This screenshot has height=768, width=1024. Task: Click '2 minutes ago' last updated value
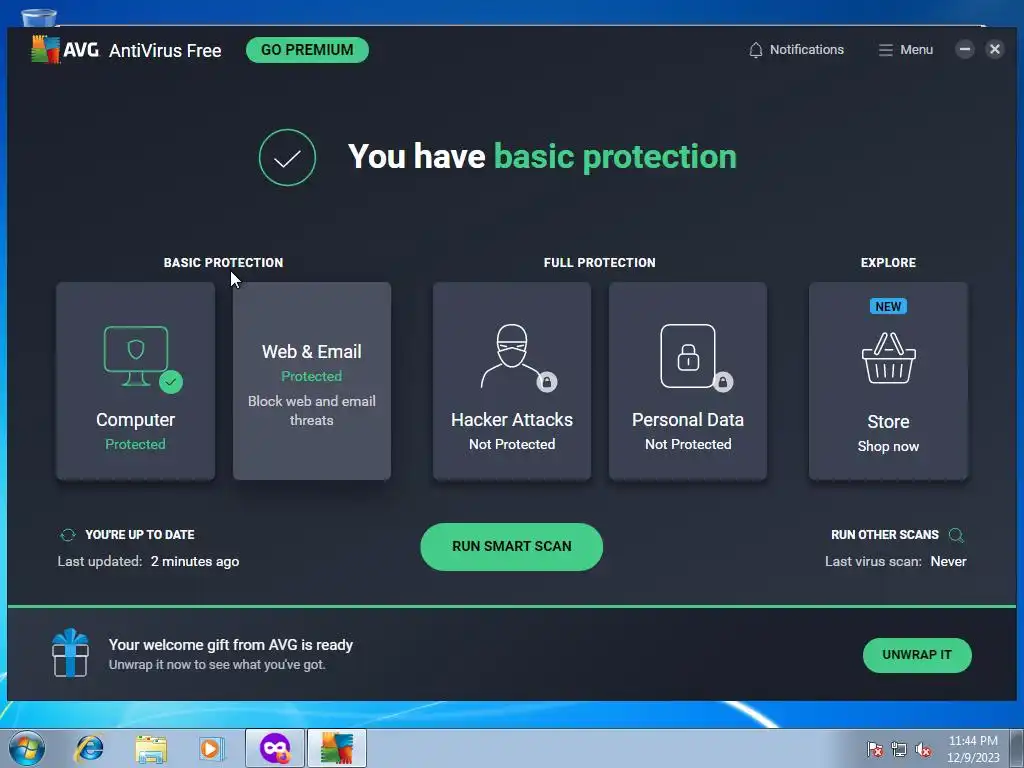click(x=195, y=561)
